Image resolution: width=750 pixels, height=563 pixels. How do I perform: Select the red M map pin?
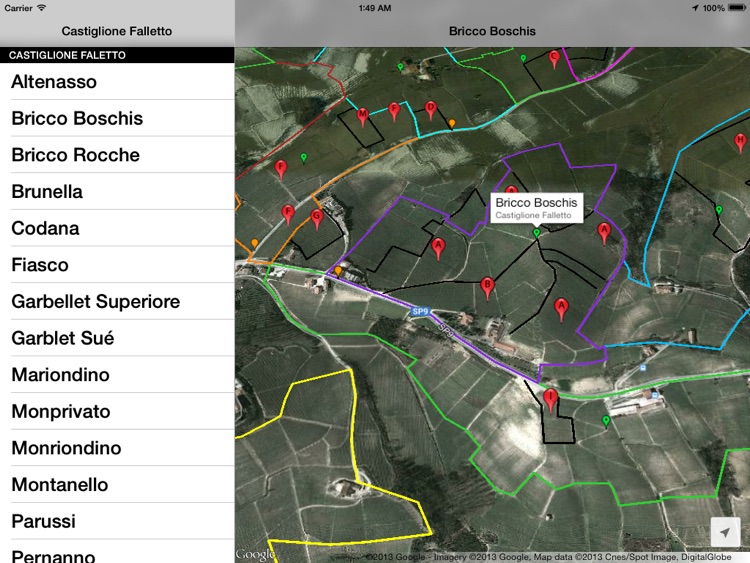363,117
